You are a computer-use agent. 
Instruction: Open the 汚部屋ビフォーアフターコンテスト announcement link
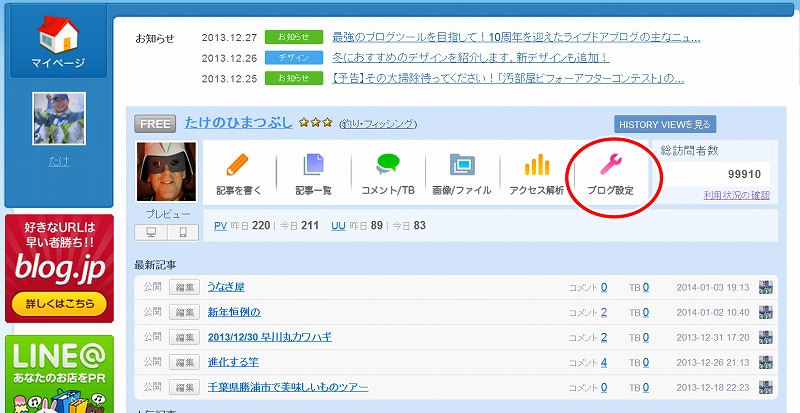coord(508,78)
